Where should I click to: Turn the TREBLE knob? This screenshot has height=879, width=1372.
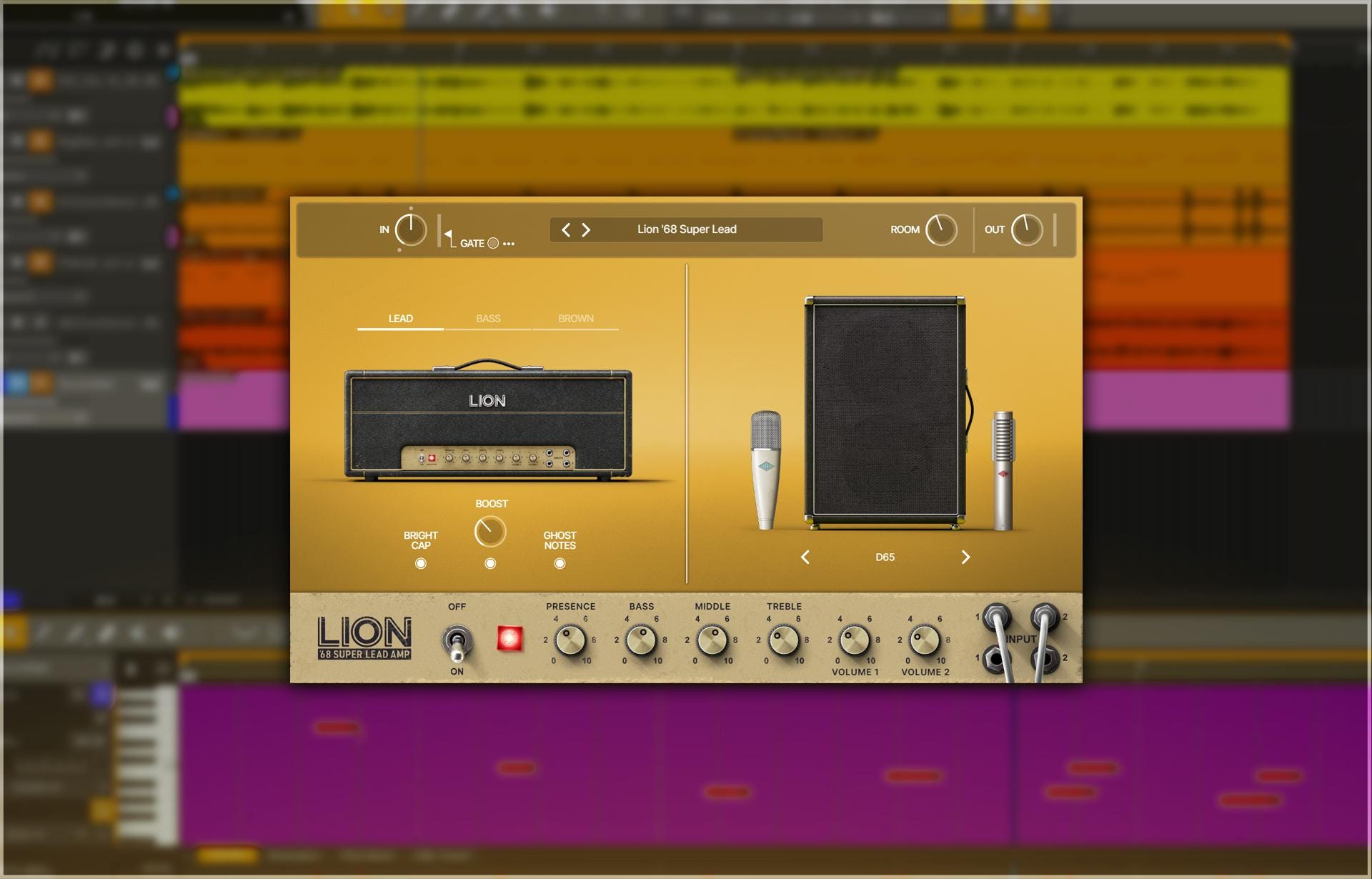(x=783, y=640)
